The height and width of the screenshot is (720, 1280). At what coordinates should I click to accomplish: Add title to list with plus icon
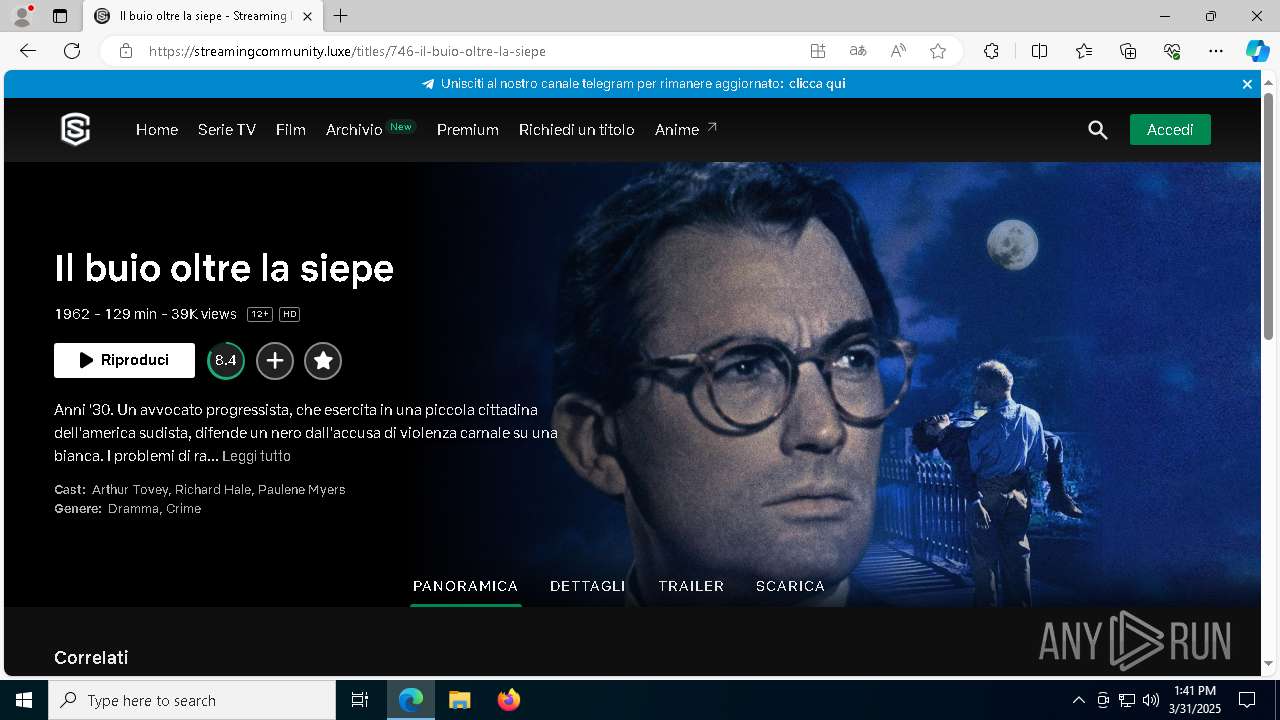tap(275, 361)
